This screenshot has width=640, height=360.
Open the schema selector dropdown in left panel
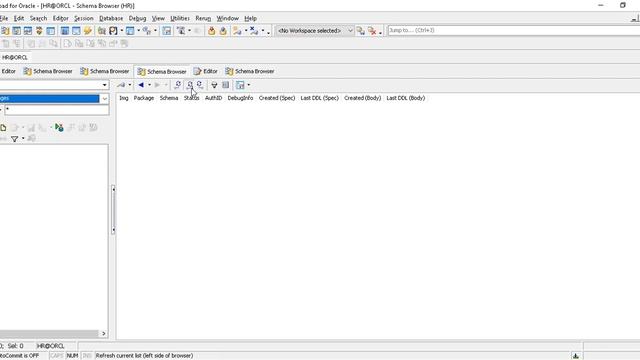(x=104, y=85)
